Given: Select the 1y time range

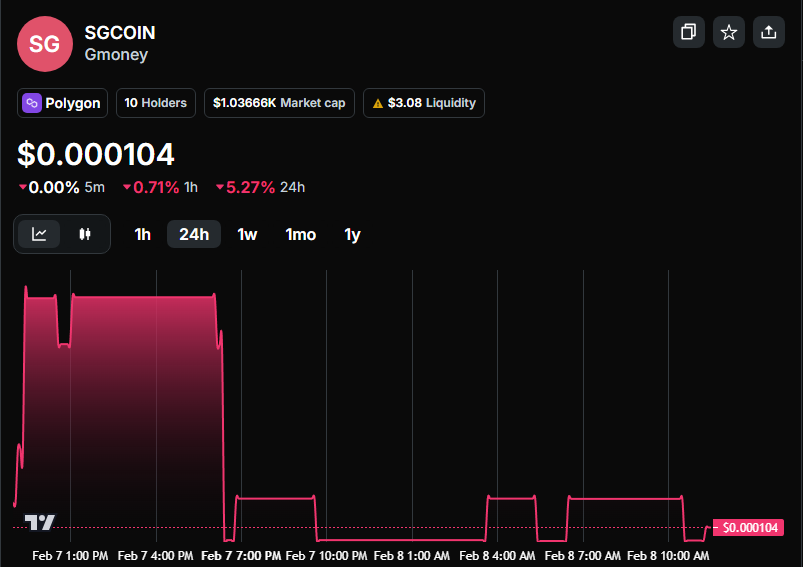Looking at the screenshot, I should coord(352,235).
